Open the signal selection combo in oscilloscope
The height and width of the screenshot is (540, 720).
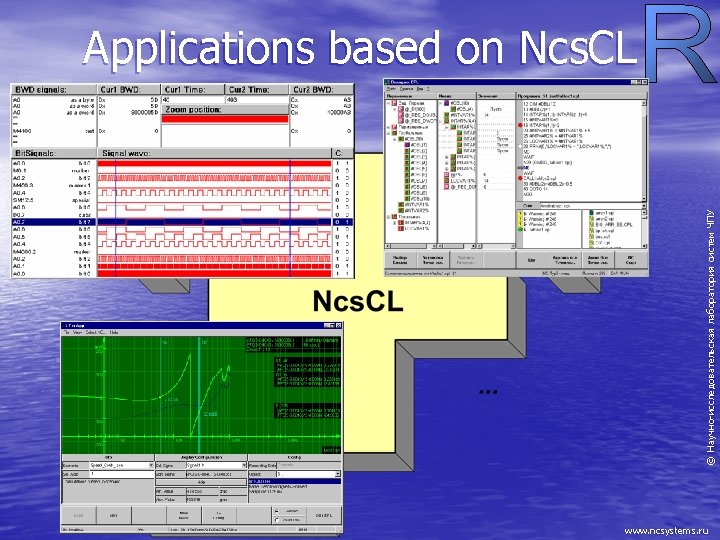(x=244, y=466)
